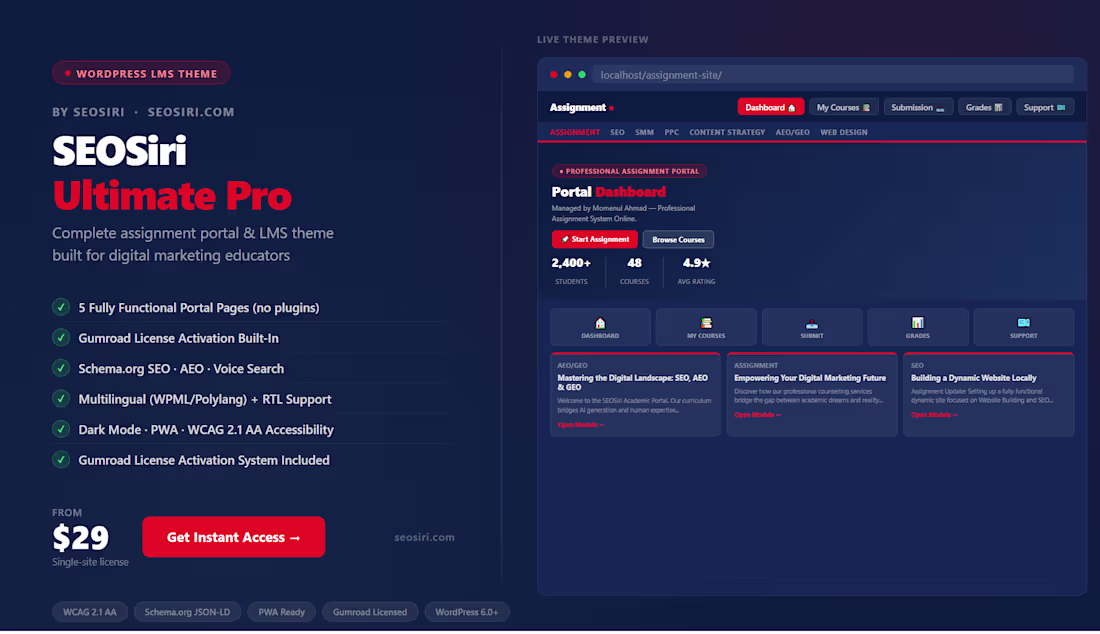Click check icon beside Multilingual RTL Support
The height and width of the screenshot is (634, 1100).
point(61,398)
